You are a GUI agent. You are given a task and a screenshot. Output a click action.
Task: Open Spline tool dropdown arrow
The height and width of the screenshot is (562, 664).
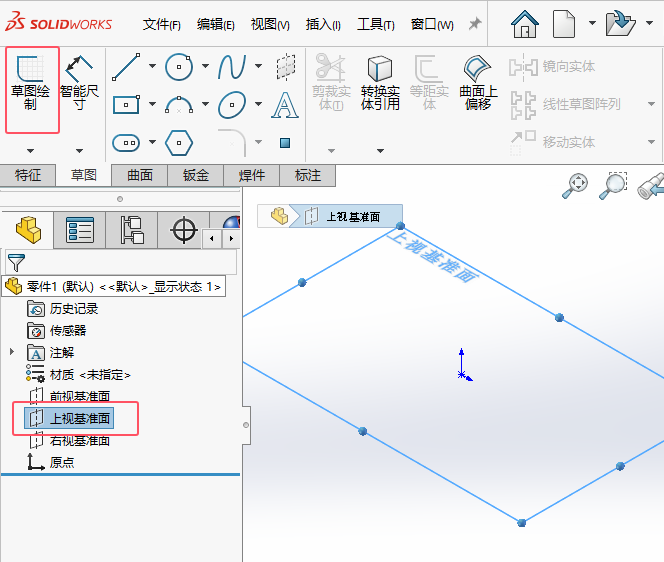click(x=258, y=66)
